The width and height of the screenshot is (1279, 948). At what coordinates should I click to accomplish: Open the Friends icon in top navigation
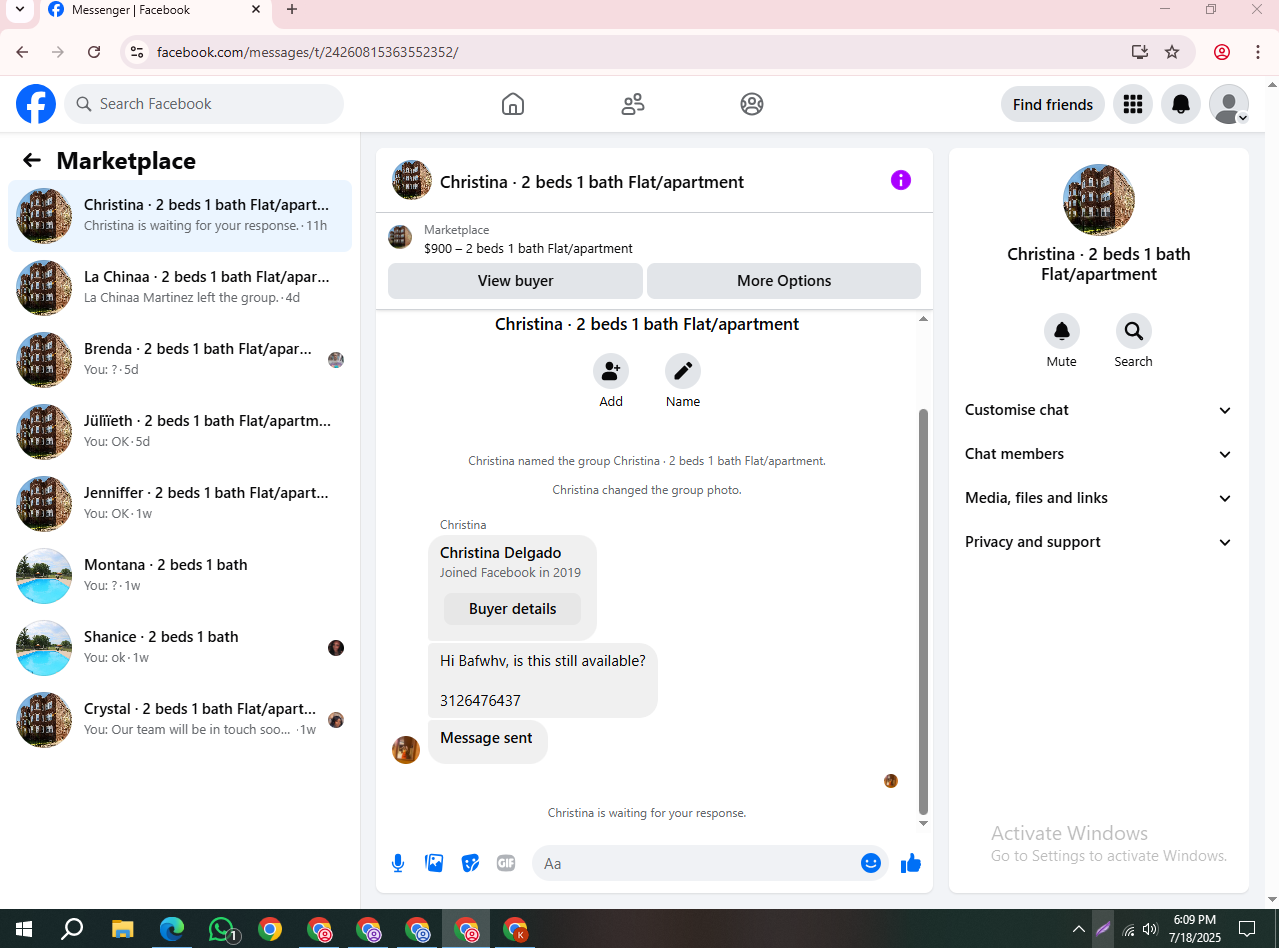(633, 104)
